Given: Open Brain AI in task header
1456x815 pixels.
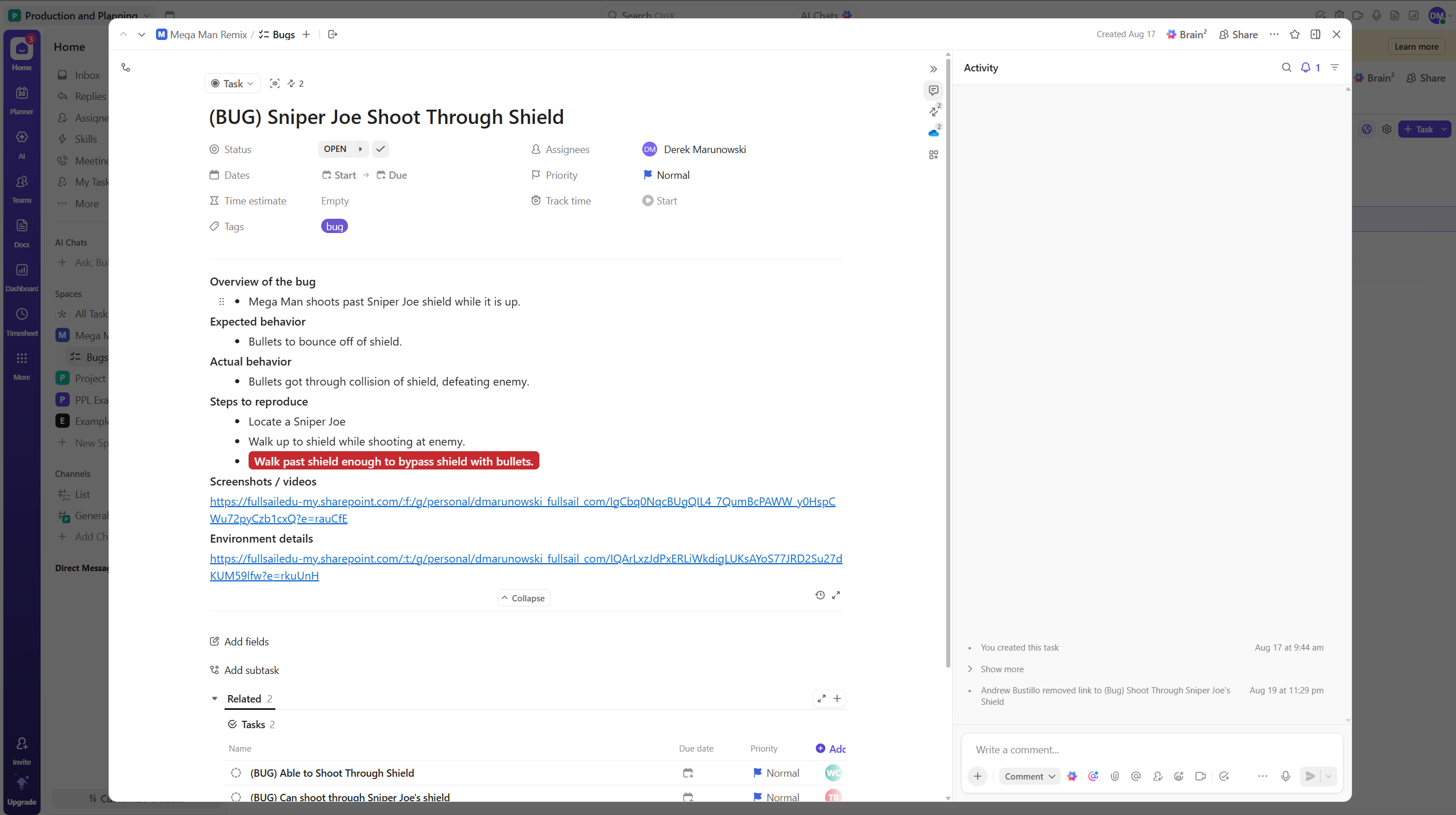Looking at the screenshot, I should [1186, 34].
